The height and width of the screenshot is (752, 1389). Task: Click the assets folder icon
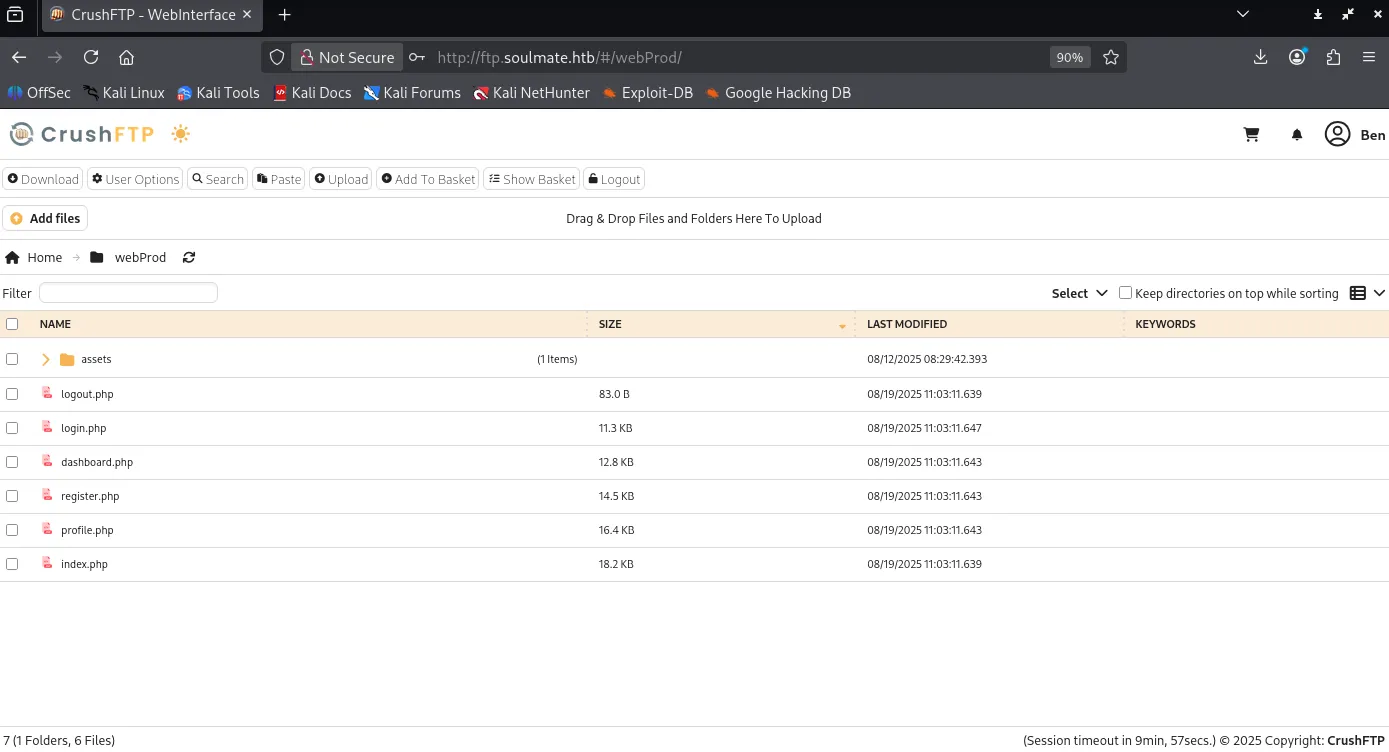pyautogui.click(x=67, y=359)
